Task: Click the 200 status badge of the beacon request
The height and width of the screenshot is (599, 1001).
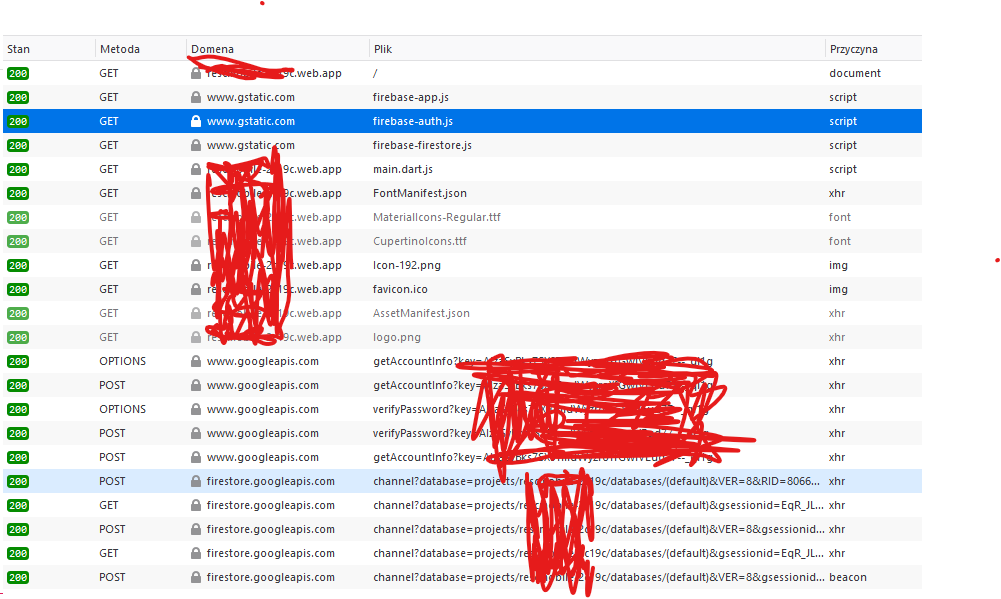Action: 18,577
